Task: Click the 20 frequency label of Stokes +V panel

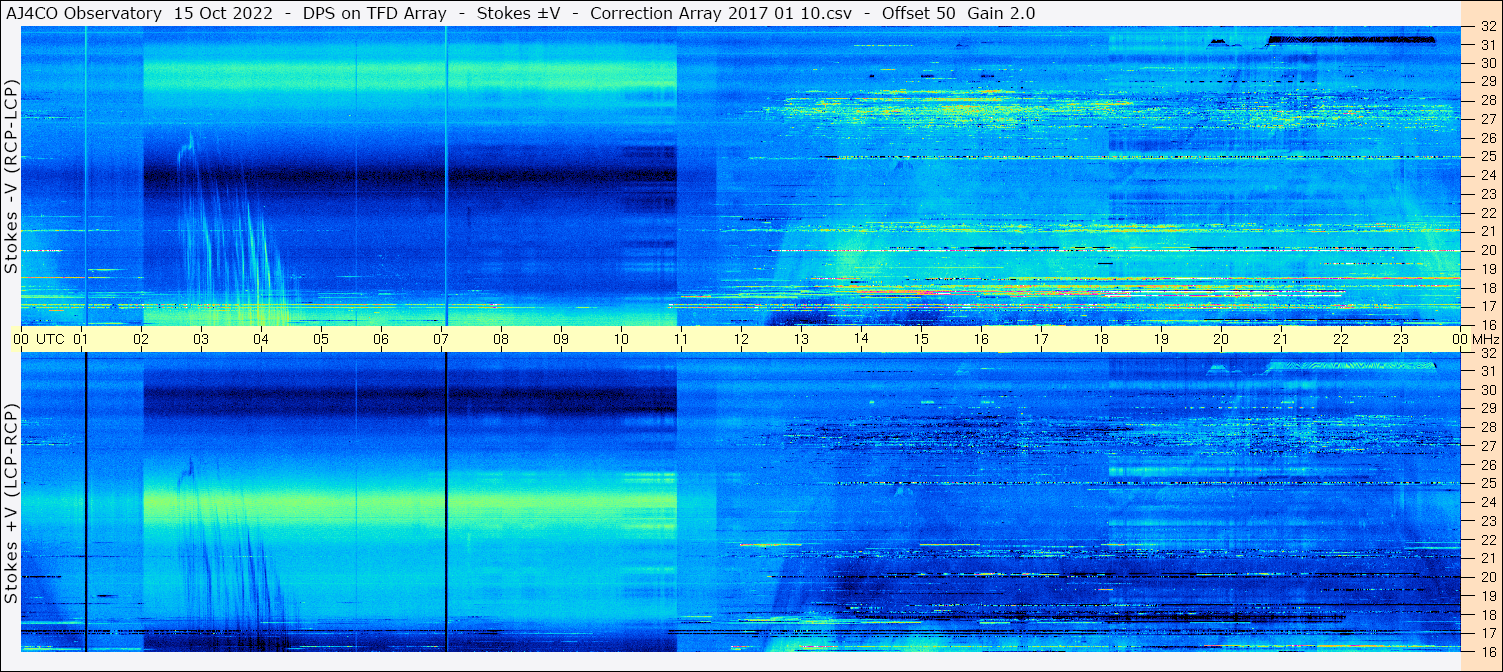Action: 1488,577
